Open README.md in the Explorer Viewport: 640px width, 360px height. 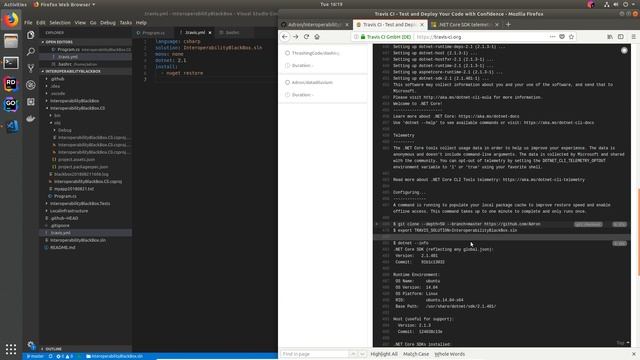pyautogui.click(x=62, y=248)
